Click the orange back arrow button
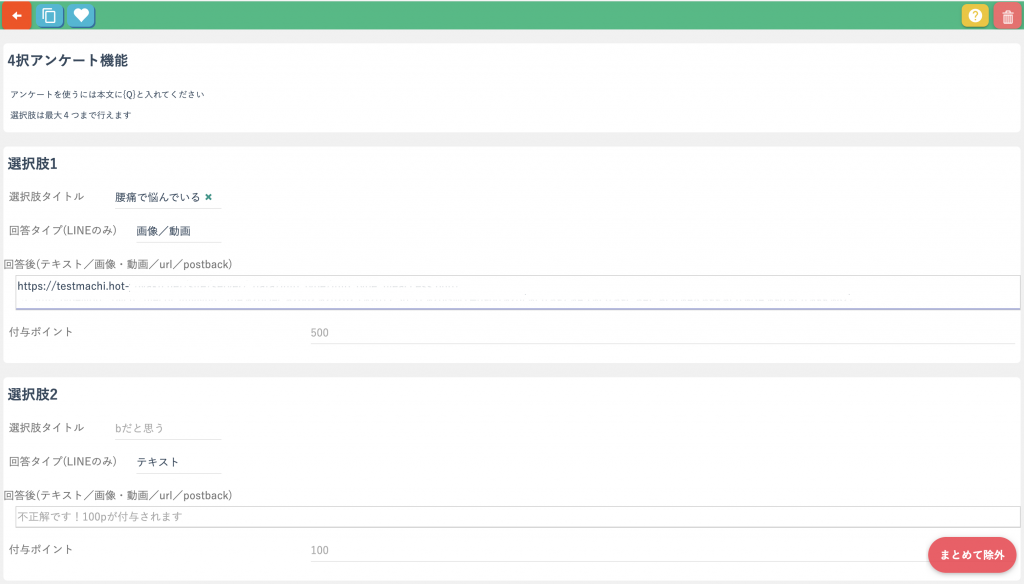This screenshot has height=584, width=1024. [x=17, y=16]
